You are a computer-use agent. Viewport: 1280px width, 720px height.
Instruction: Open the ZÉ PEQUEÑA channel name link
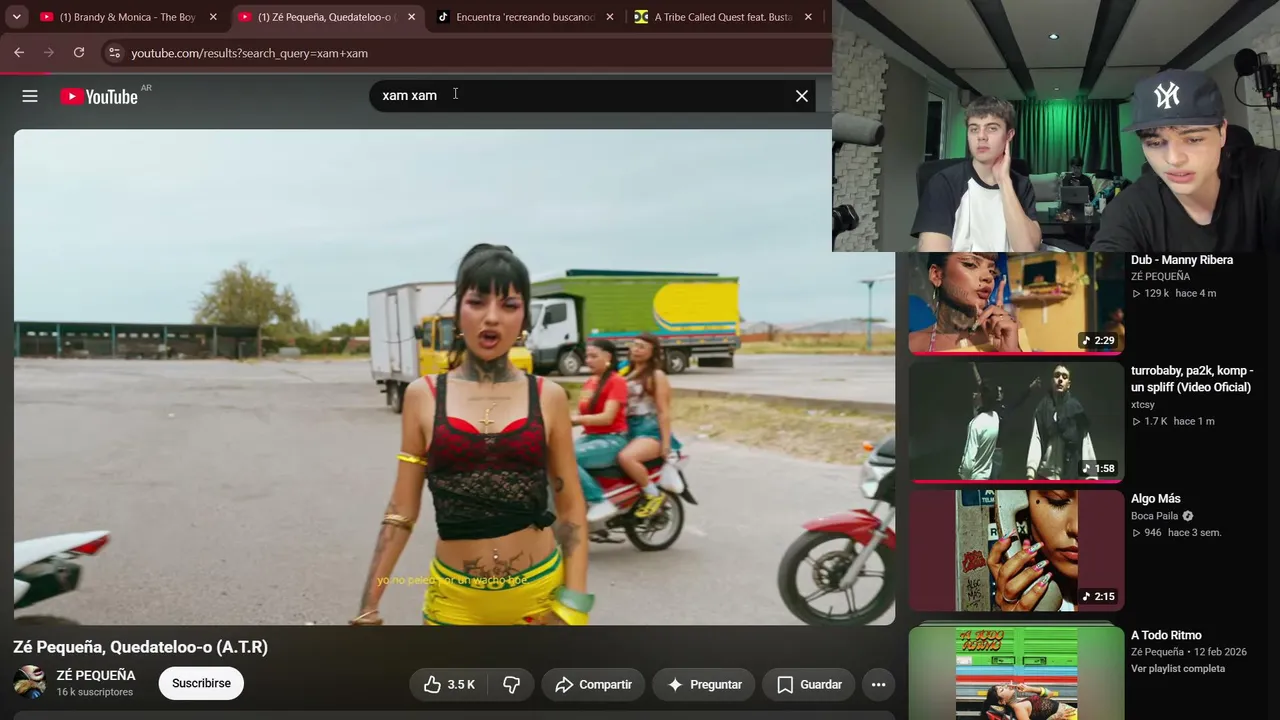(96, 675)
